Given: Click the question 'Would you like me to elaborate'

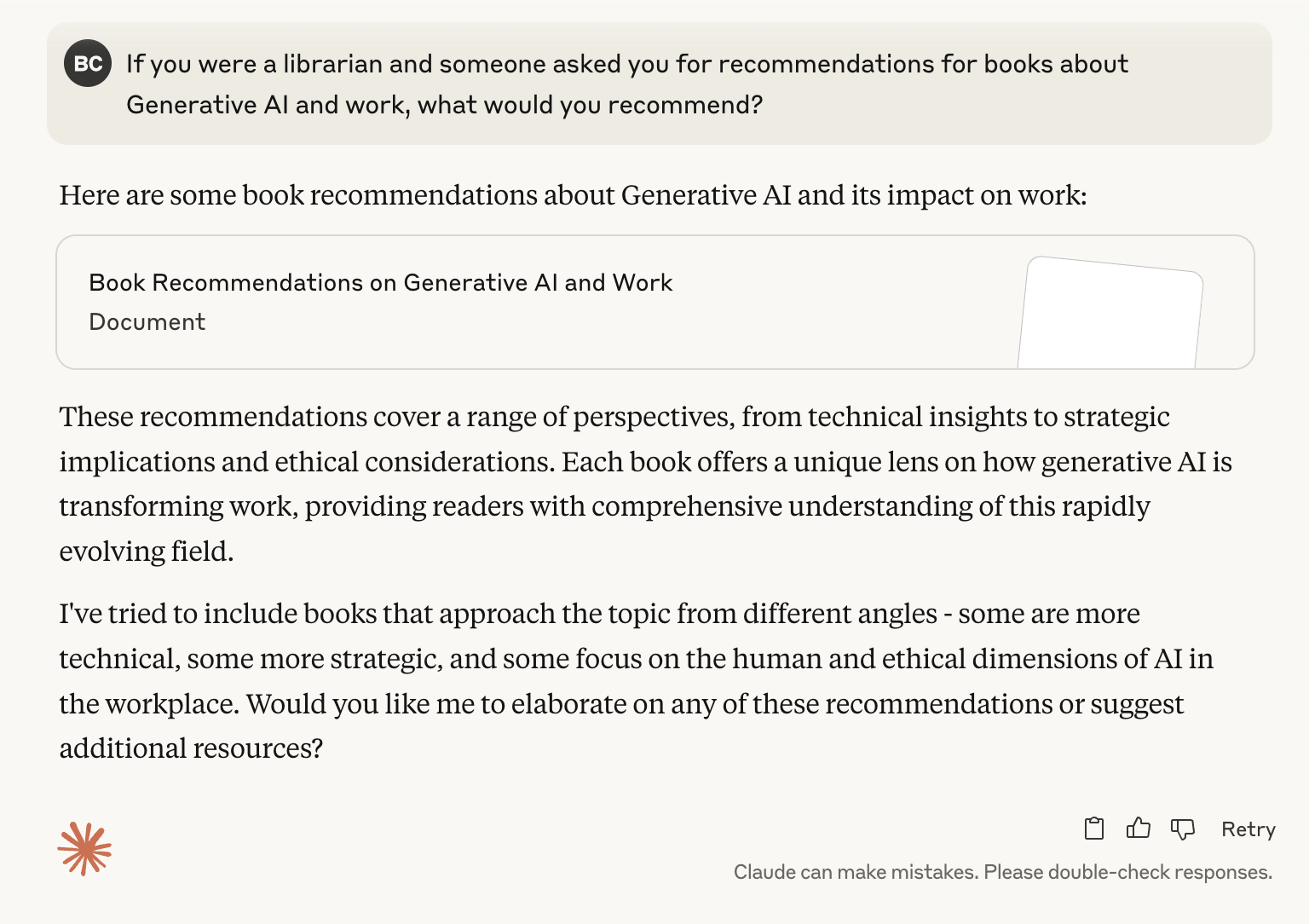Looking at the screenshot, I should tap(715, 704).
